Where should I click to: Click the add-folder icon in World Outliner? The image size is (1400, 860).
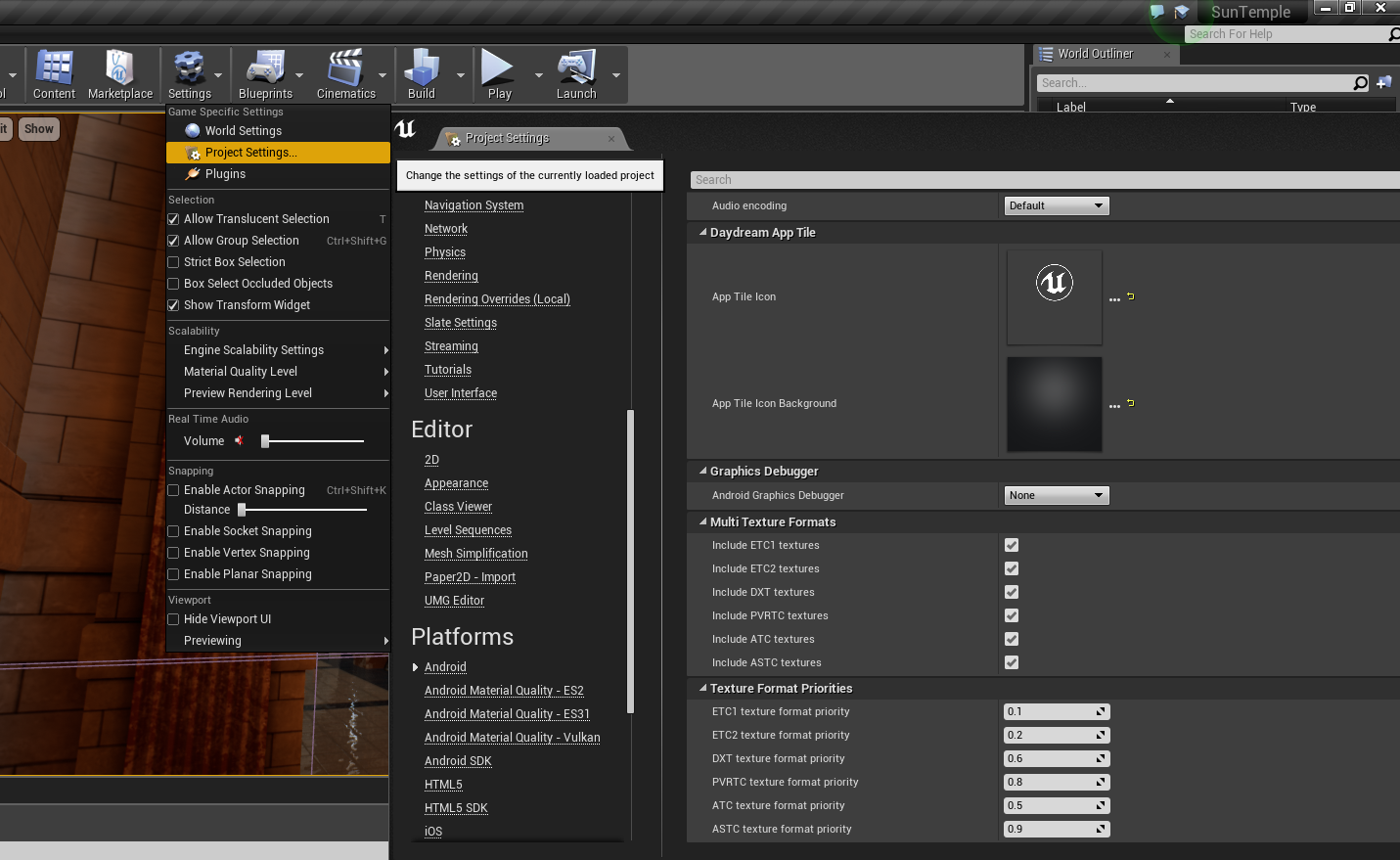pos(1383,82)
